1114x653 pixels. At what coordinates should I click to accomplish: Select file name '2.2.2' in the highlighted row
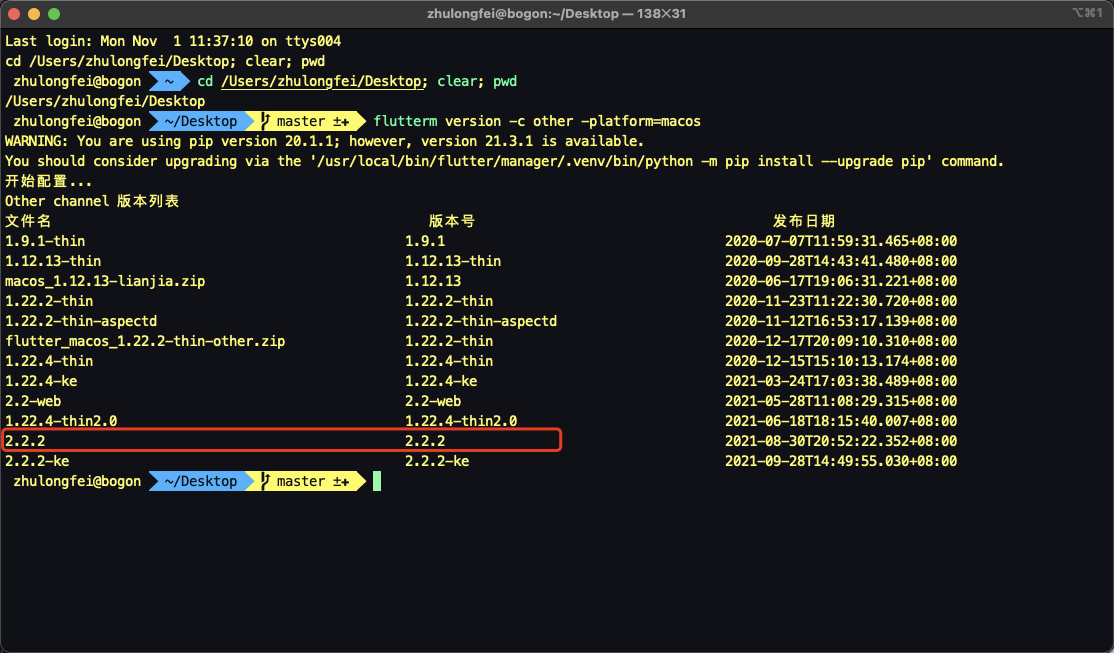point(25,441)
